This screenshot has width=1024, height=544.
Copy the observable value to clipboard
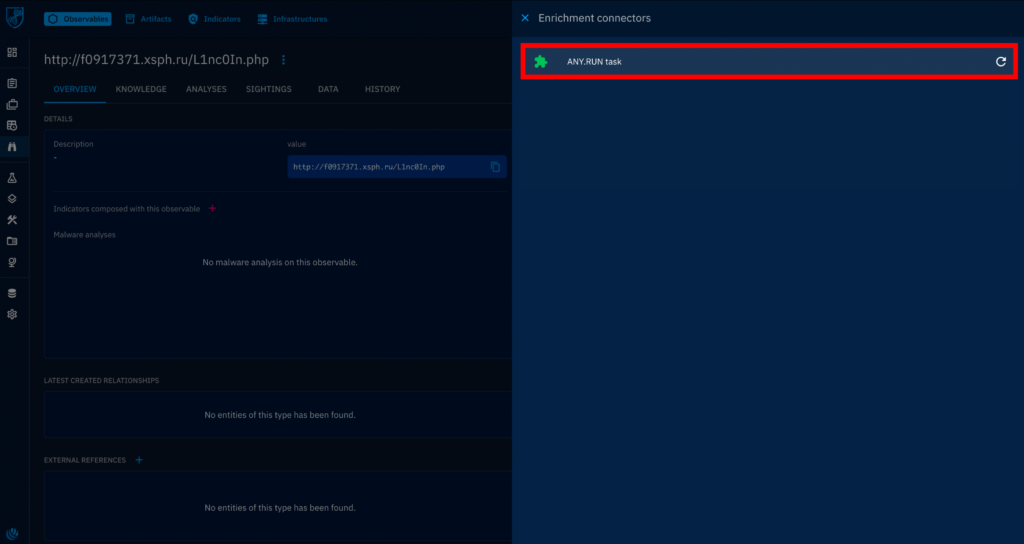(495, 167)
